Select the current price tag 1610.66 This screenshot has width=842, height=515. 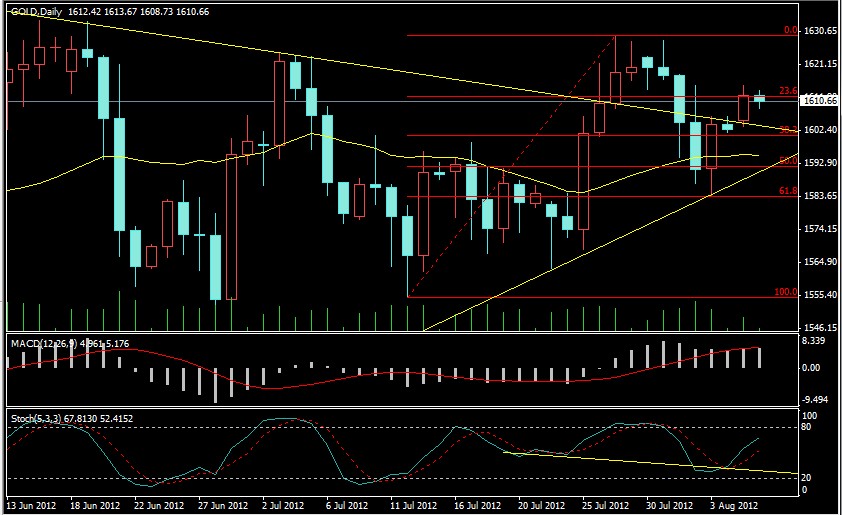[819, 100]
